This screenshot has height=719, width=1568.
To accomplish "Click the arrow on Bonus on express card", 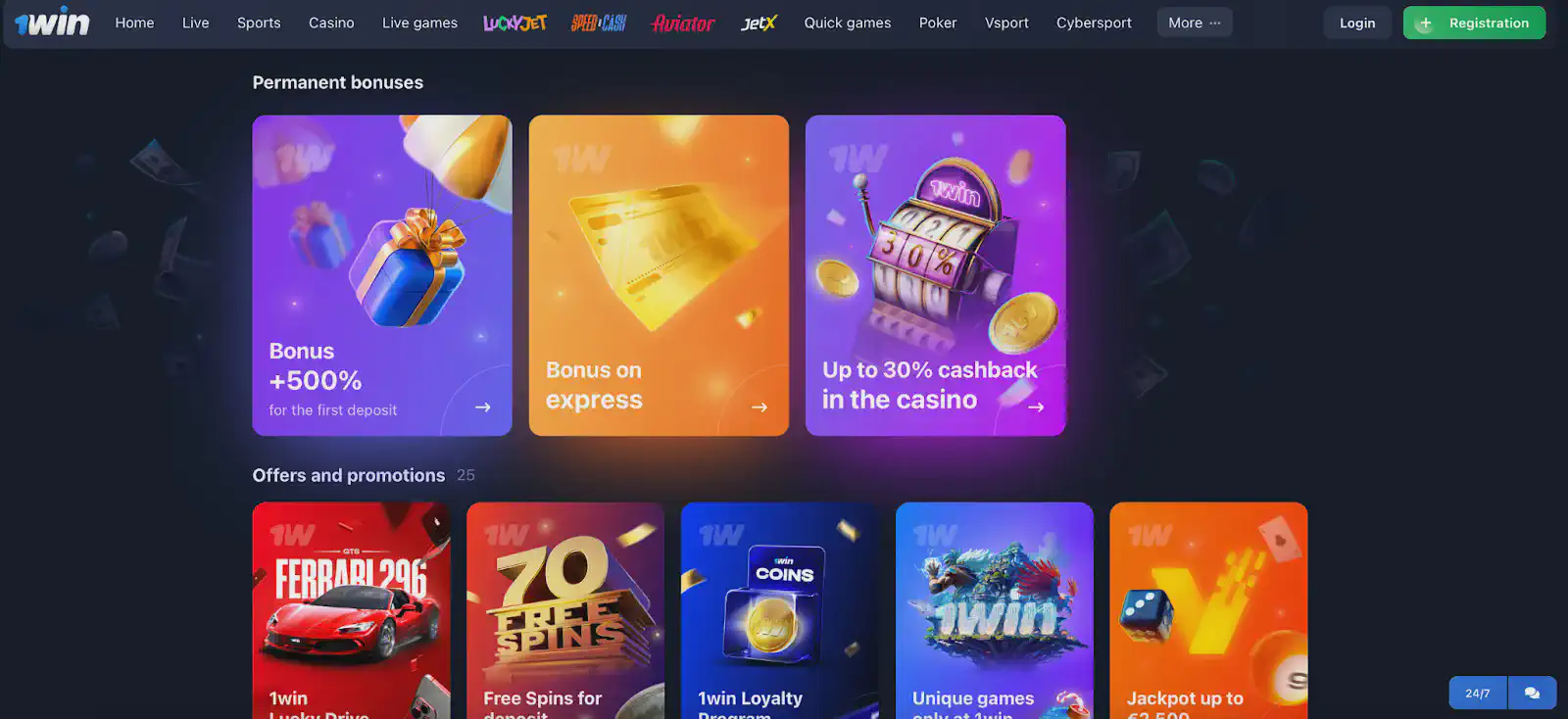I will tap(759, 407).
